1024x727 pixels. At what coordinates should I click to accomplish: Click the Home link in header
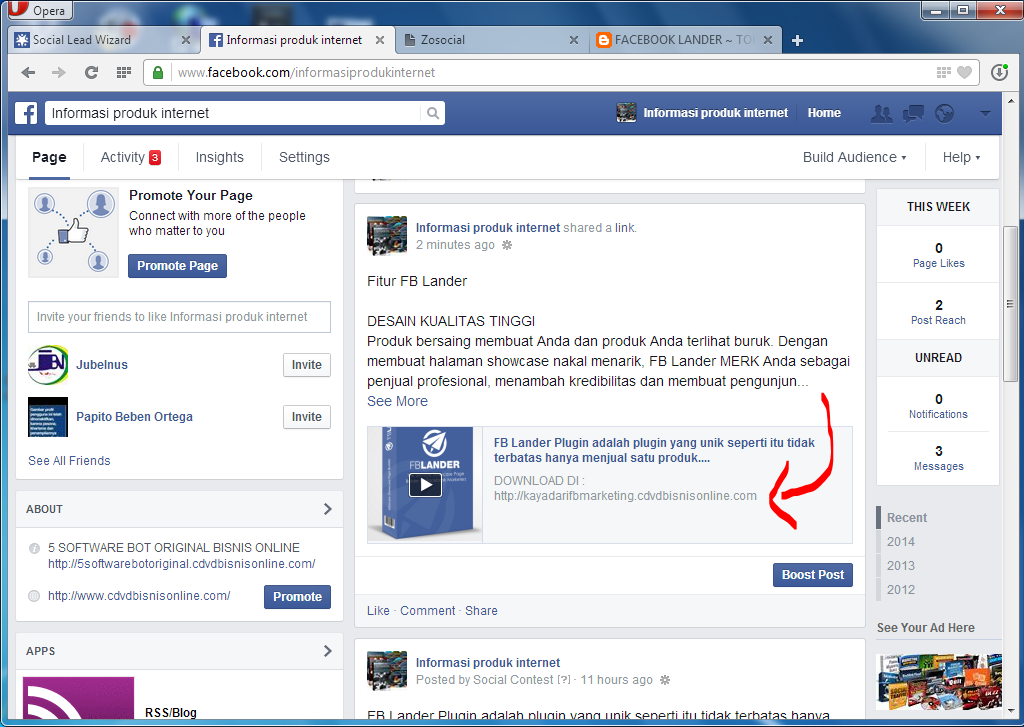tap(824, 113)
